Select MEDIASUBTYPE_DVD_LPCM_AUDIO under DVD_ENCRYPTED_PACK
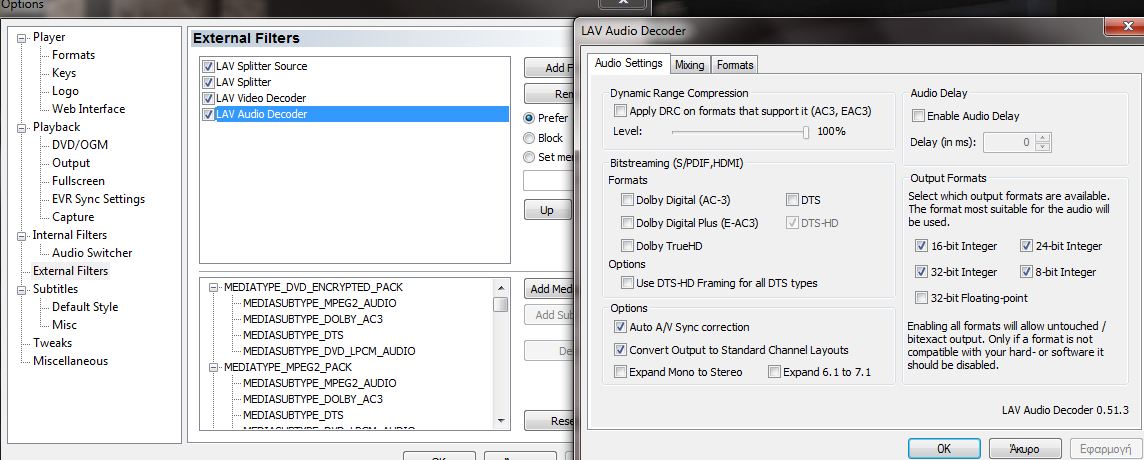1144x460 pixels. coord(329,351)
